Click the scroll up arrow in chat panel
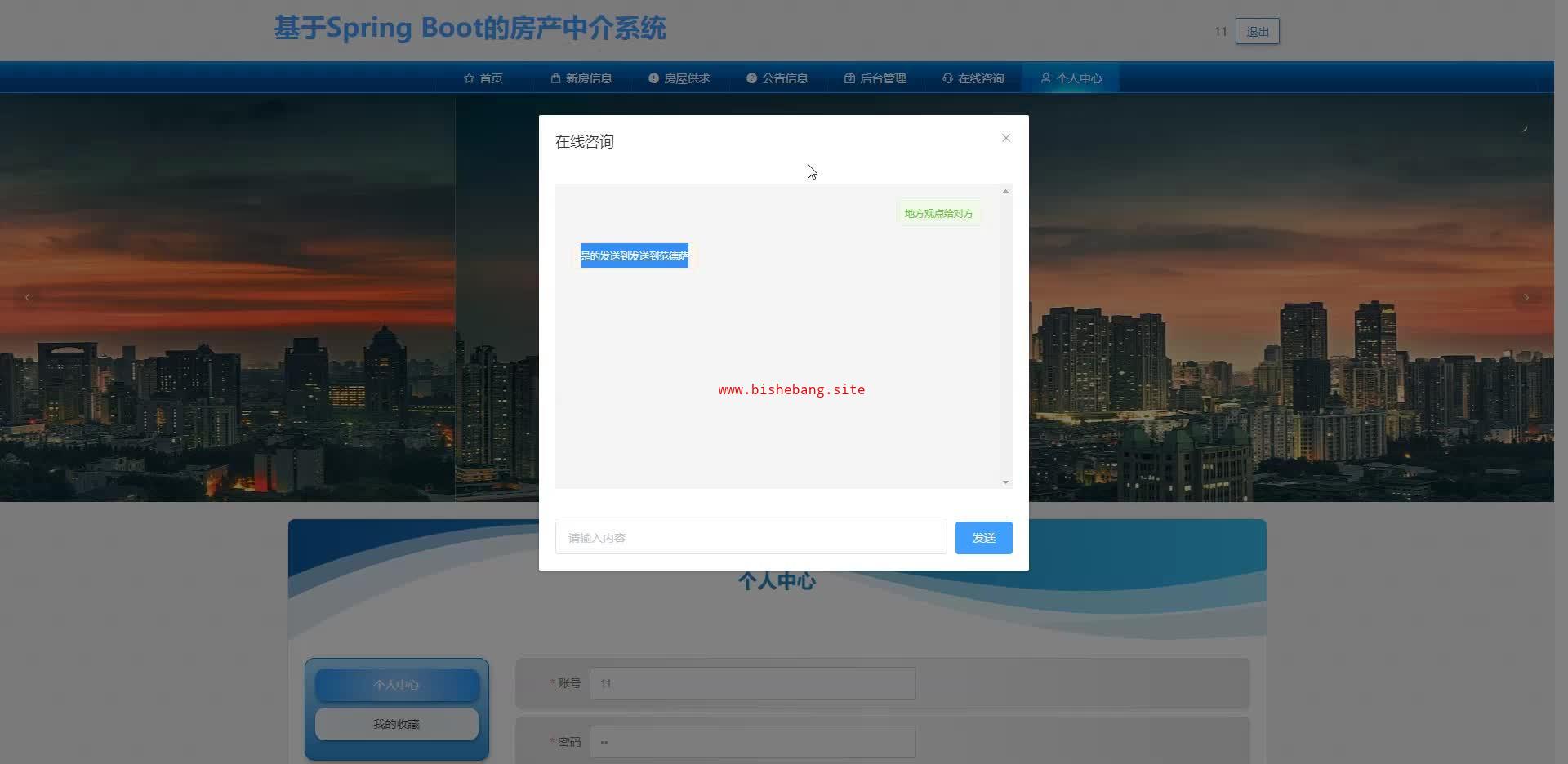This screenshot has width=1568, height=764. [x=1005, y=191]
